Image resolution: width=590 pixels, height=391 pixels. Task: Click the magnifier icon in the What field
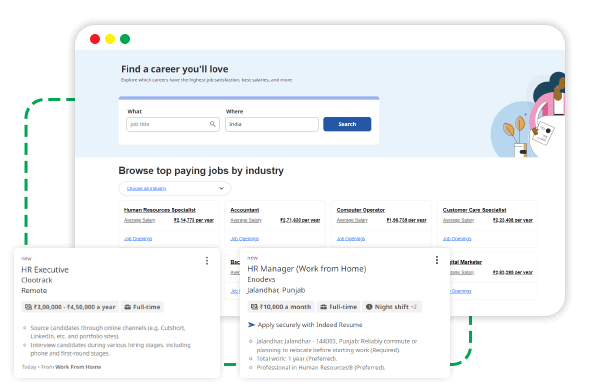click(213, 124)
